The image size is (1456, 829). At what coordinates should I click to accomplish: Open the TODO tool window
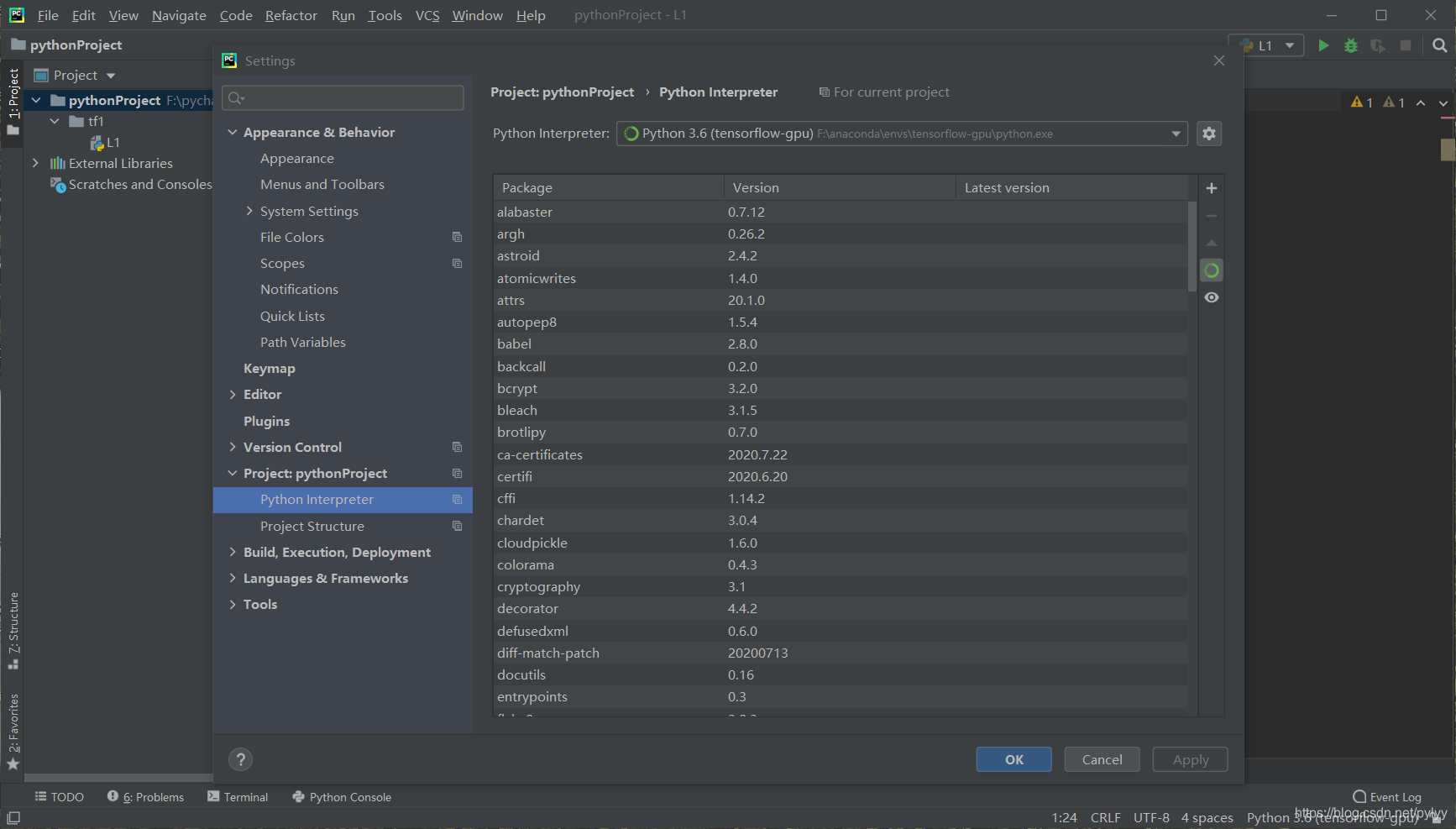(x=59, y=797)
